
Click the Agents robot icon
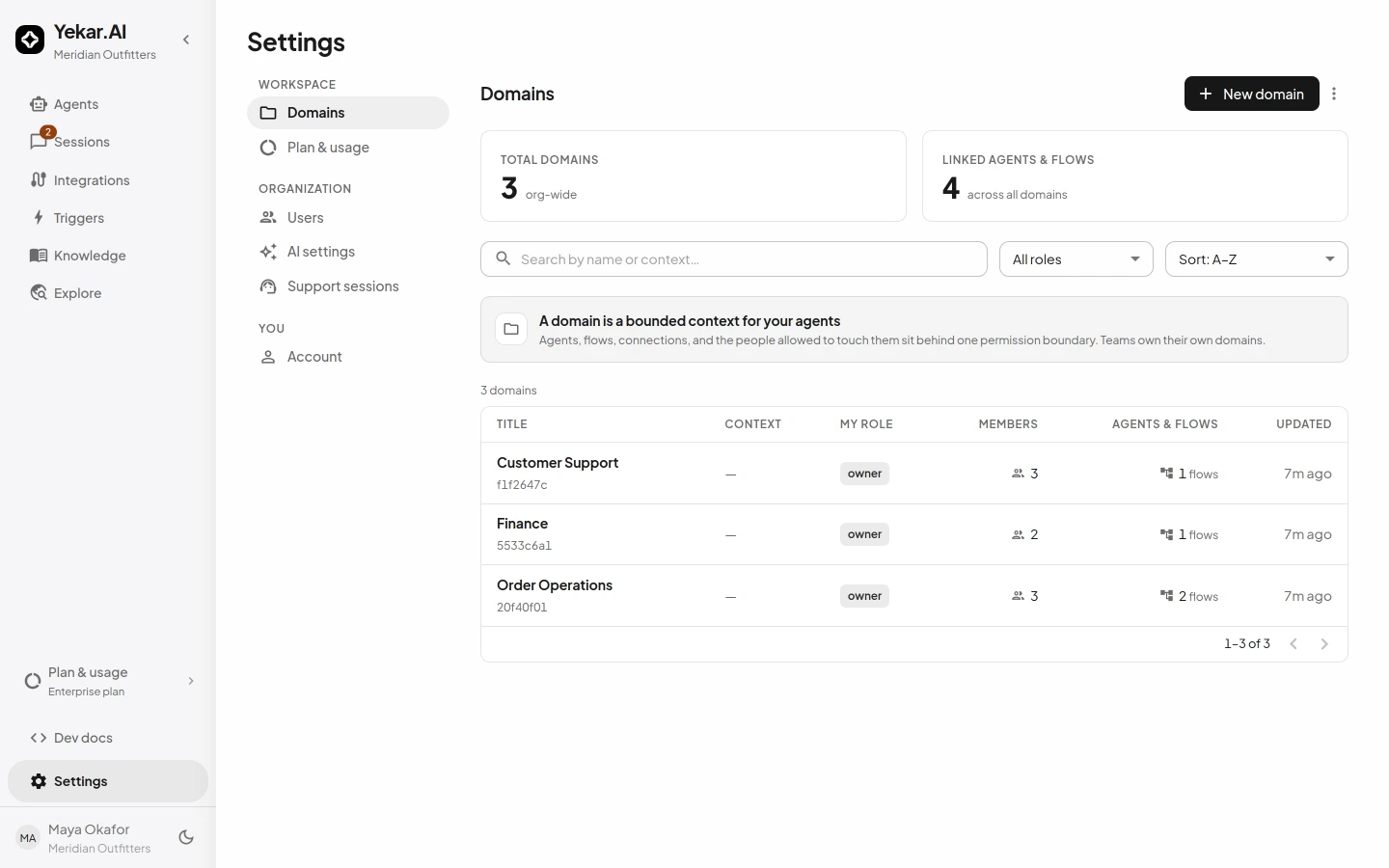coord(39,104)
